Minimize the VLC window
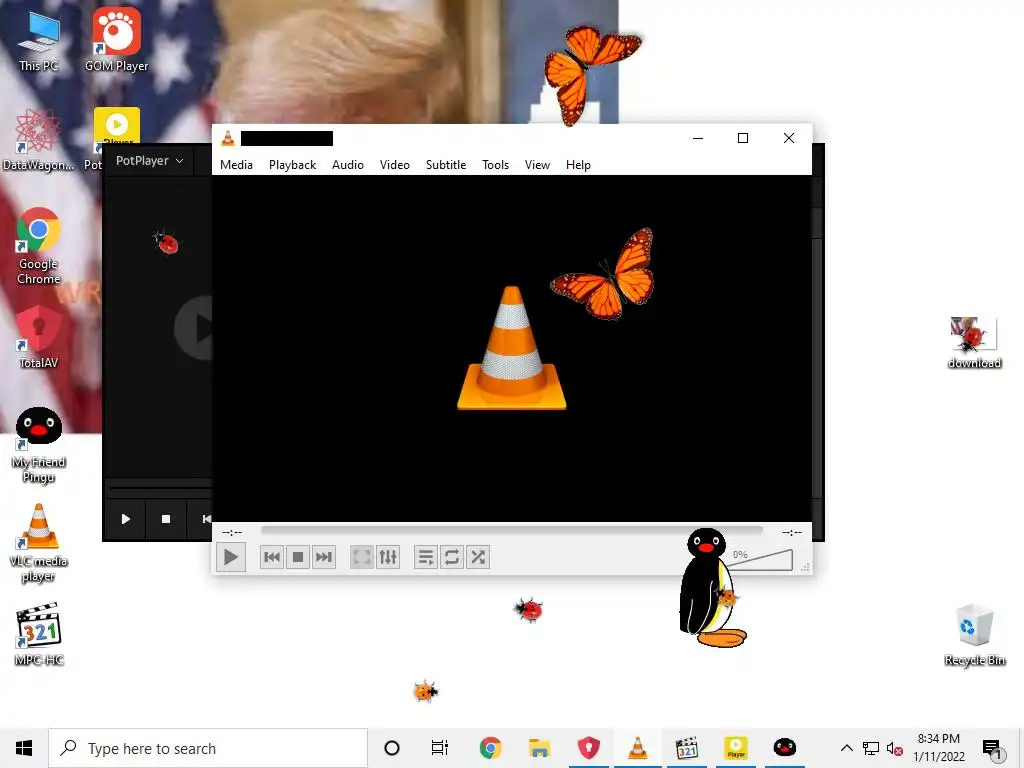The height and width of the screenshot is (768, 1024). (x=697, y=138)
